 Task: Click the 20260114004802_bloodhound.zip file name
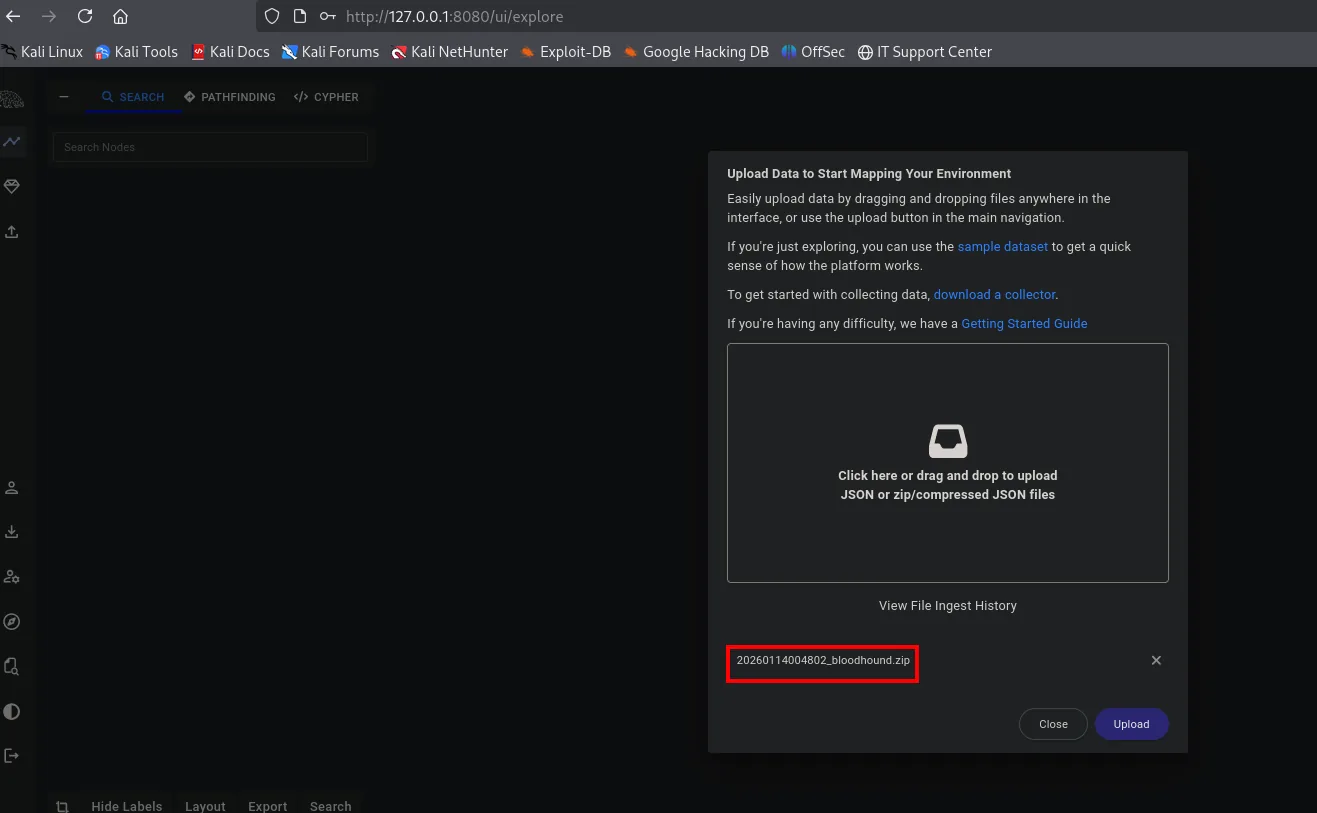pos(823,660)
